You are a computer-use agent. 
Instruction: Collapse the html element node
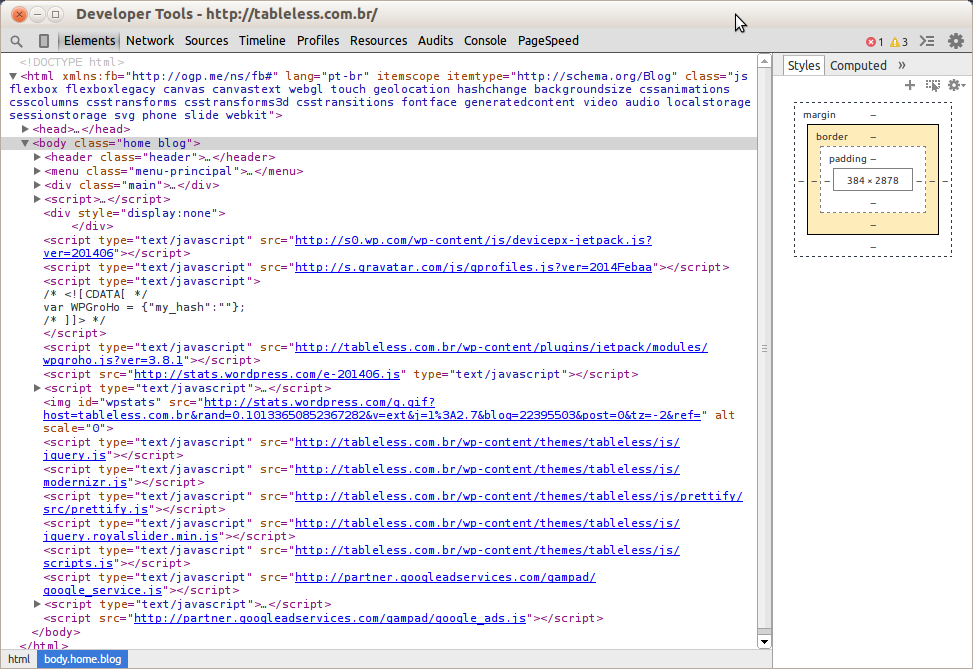tap(13, 76)
